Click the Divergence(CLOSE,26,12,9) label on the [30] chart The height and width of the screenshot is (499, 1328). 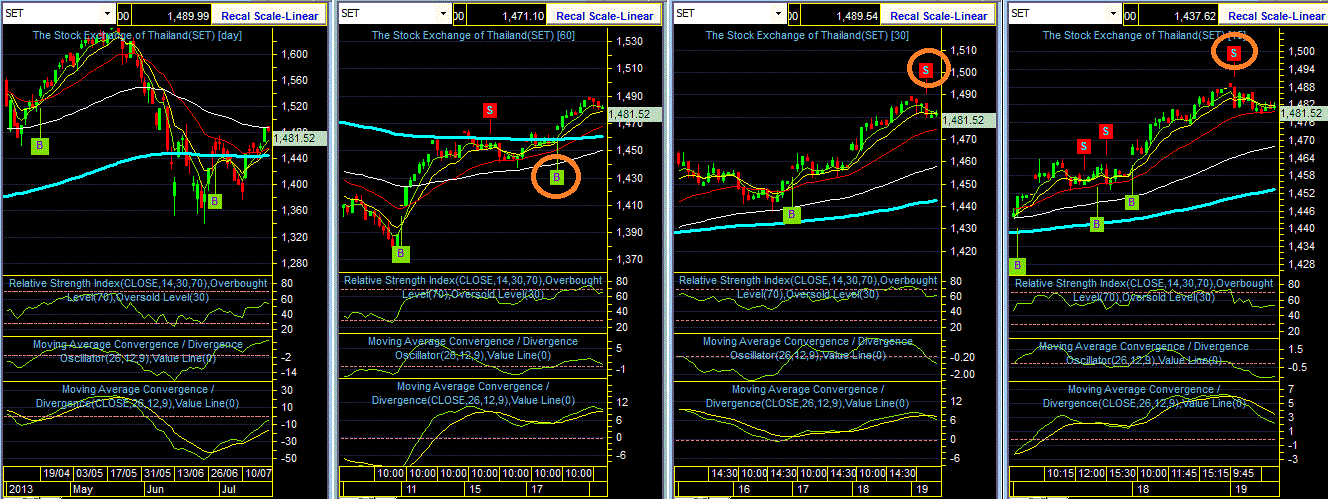click(x=808, y=396)
